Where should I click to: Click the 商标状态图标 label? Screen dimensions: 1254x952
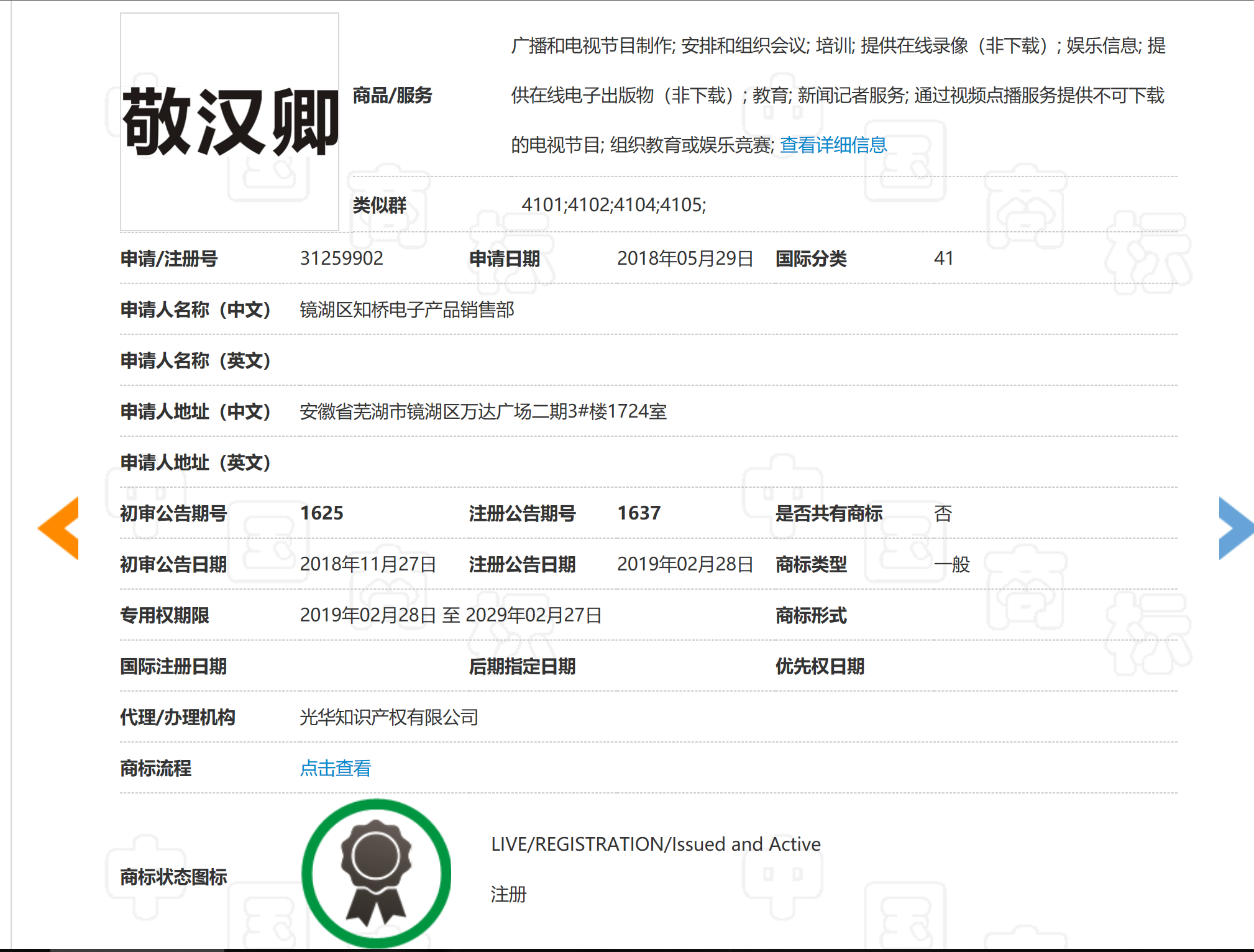pyautogui.click(x=173, y=876)
